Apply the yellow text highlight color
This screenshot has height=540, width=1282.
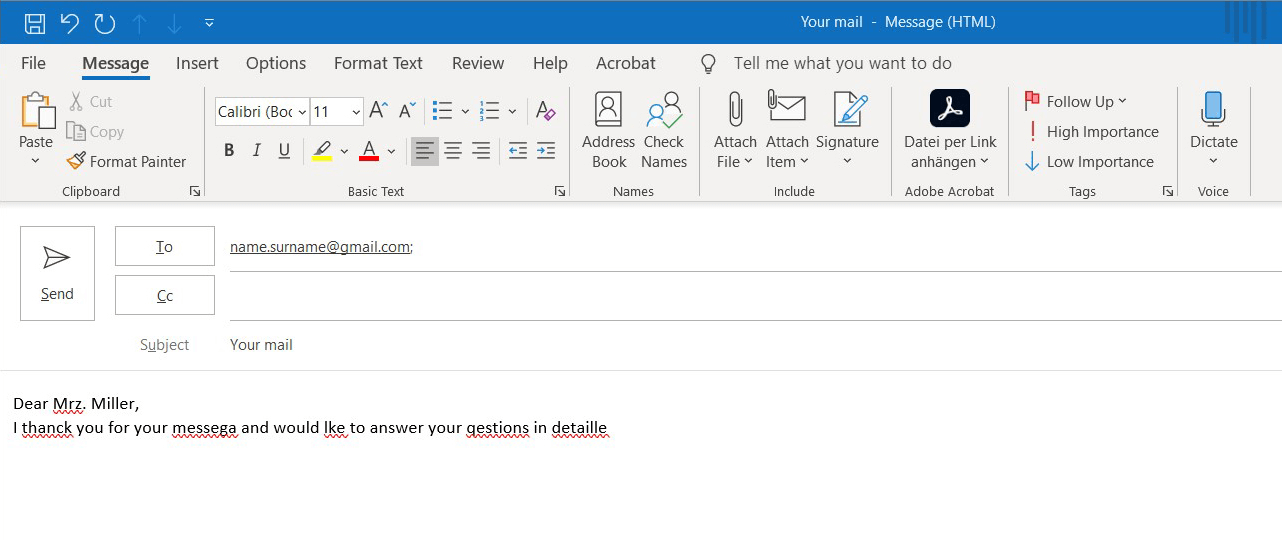pyautogui.click(x=322, y=151)
